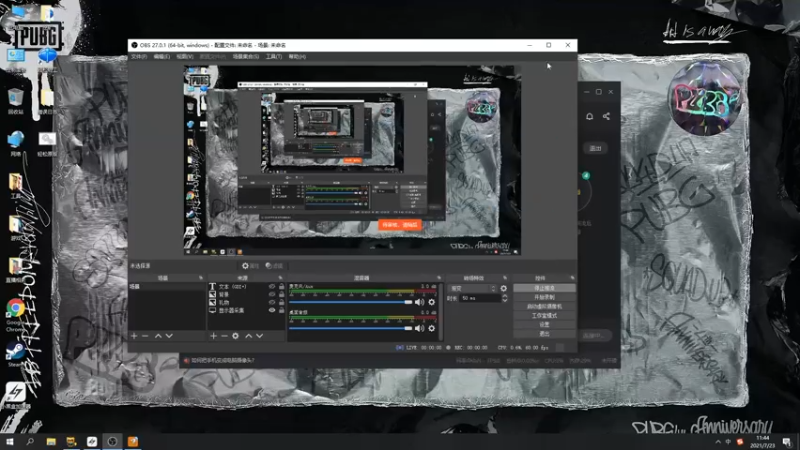
Task: Toggle visibility of the text (GDI+) source
Action: click(272, 287)
